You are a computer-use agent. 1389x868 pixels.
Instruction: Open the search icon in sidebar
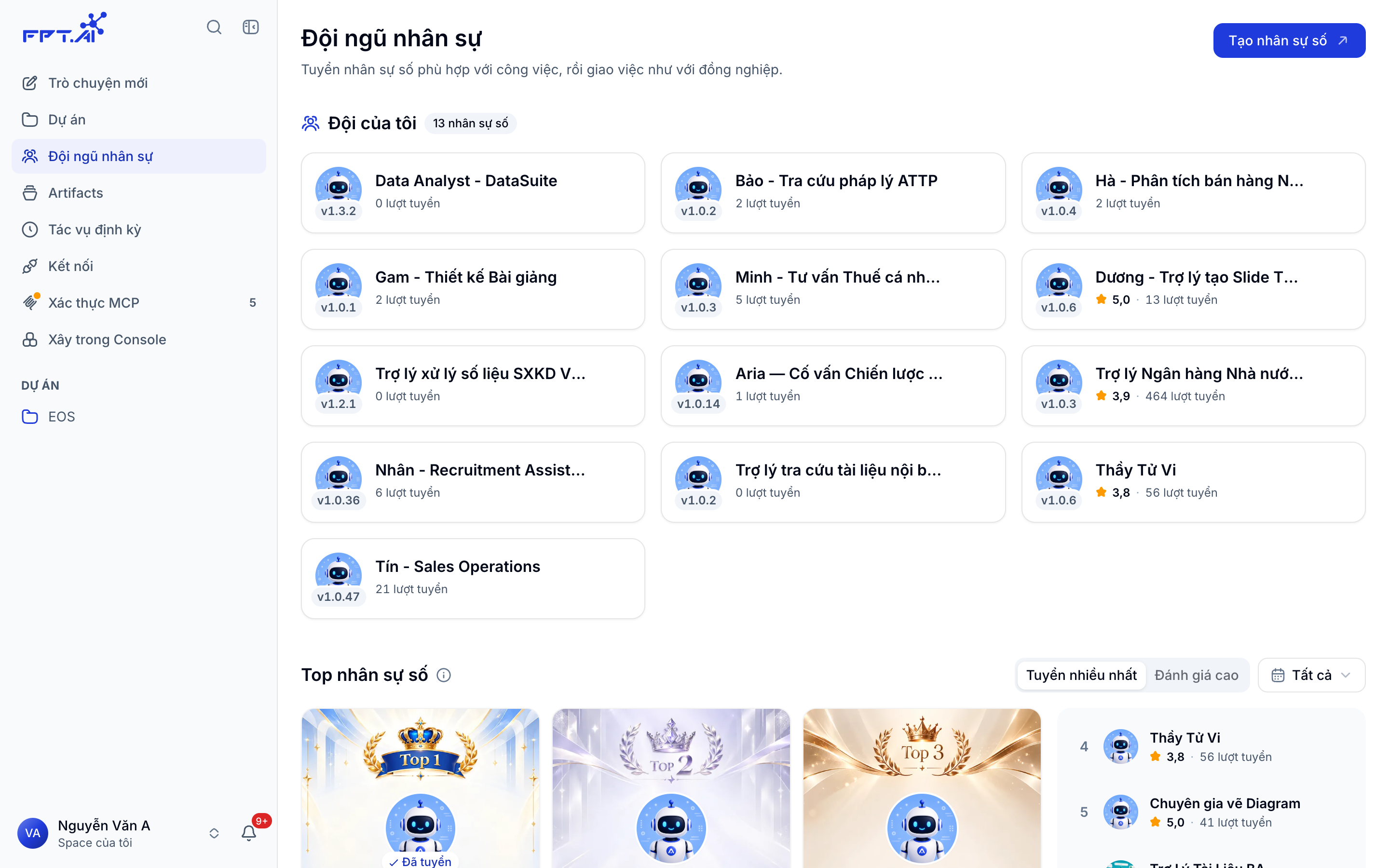pyautogui.click(x=214, y=27)
